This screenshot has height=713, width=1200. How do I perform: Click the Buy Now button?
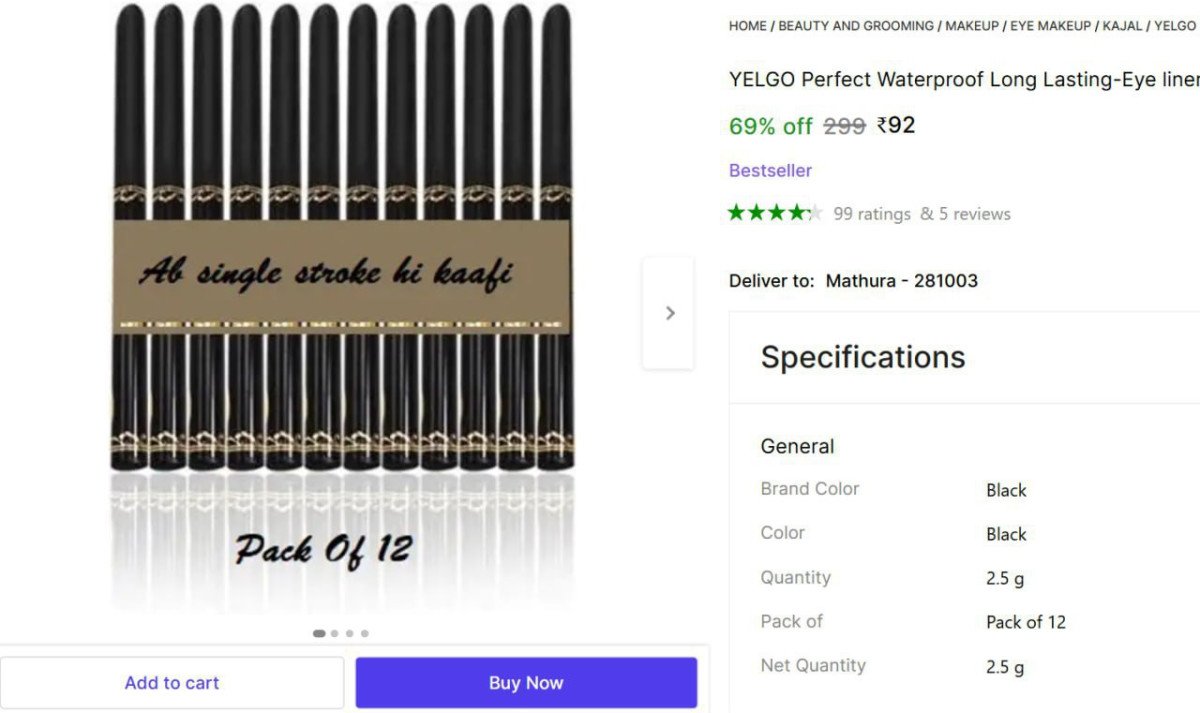click(526, 683)
